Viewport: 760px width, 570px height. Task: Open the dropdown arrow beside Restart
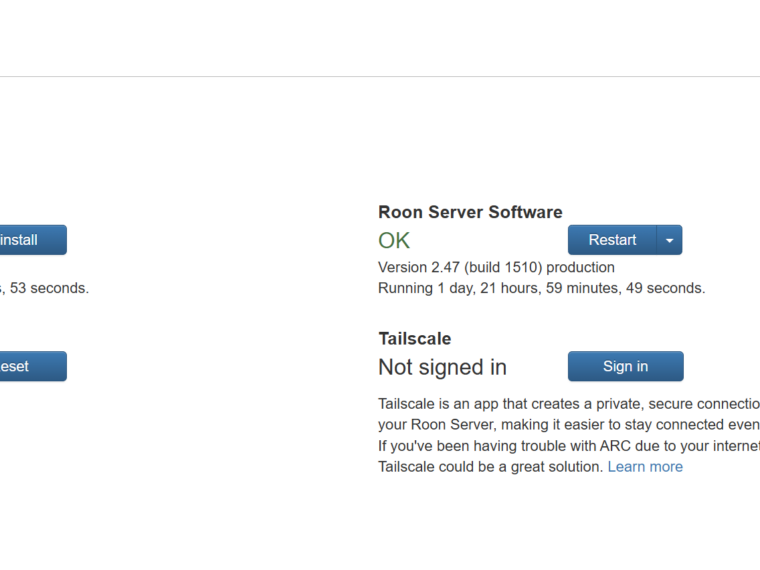[669, 240]
